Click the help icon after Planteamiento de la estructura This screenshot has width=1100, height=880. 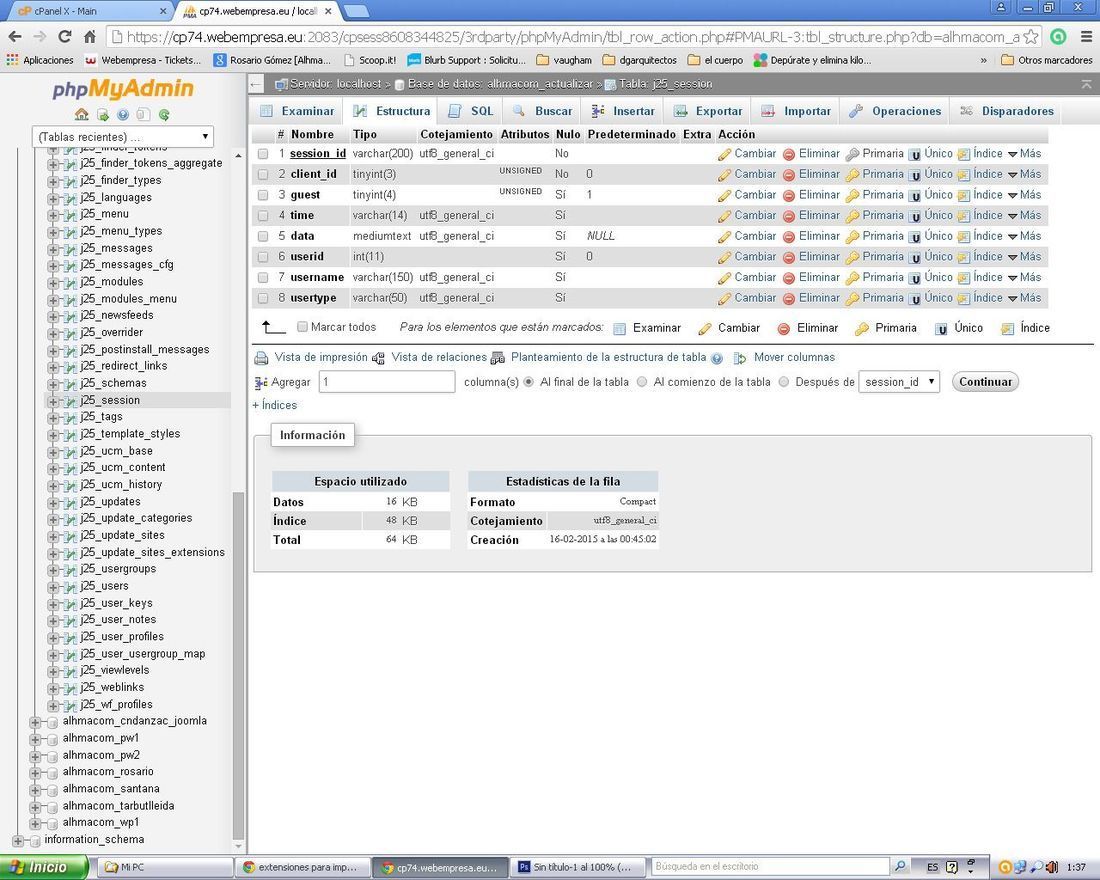point(716,359)
